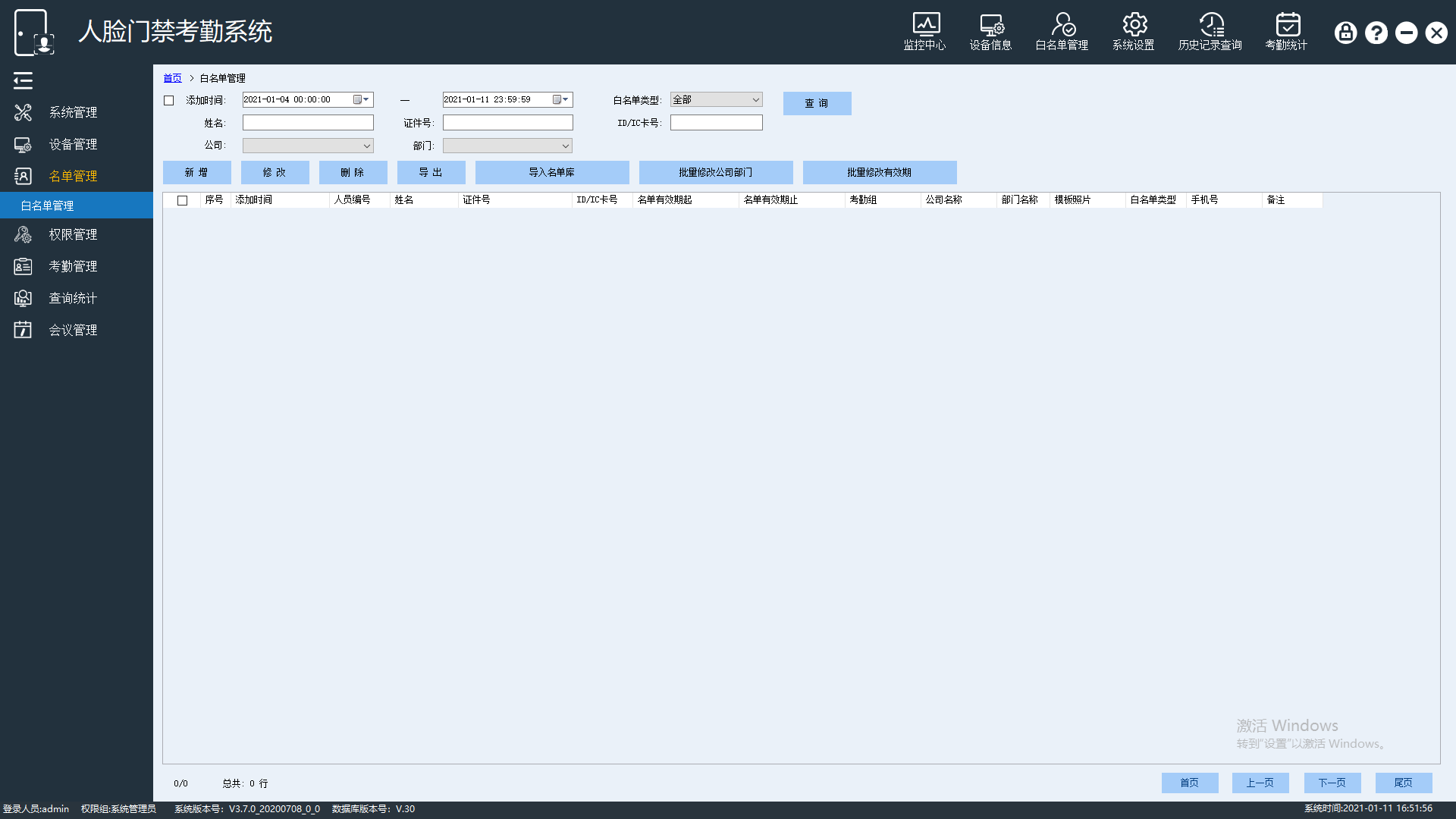Go to 尾页 last page
The image size is (1456, 819).
coord(1404,783)
